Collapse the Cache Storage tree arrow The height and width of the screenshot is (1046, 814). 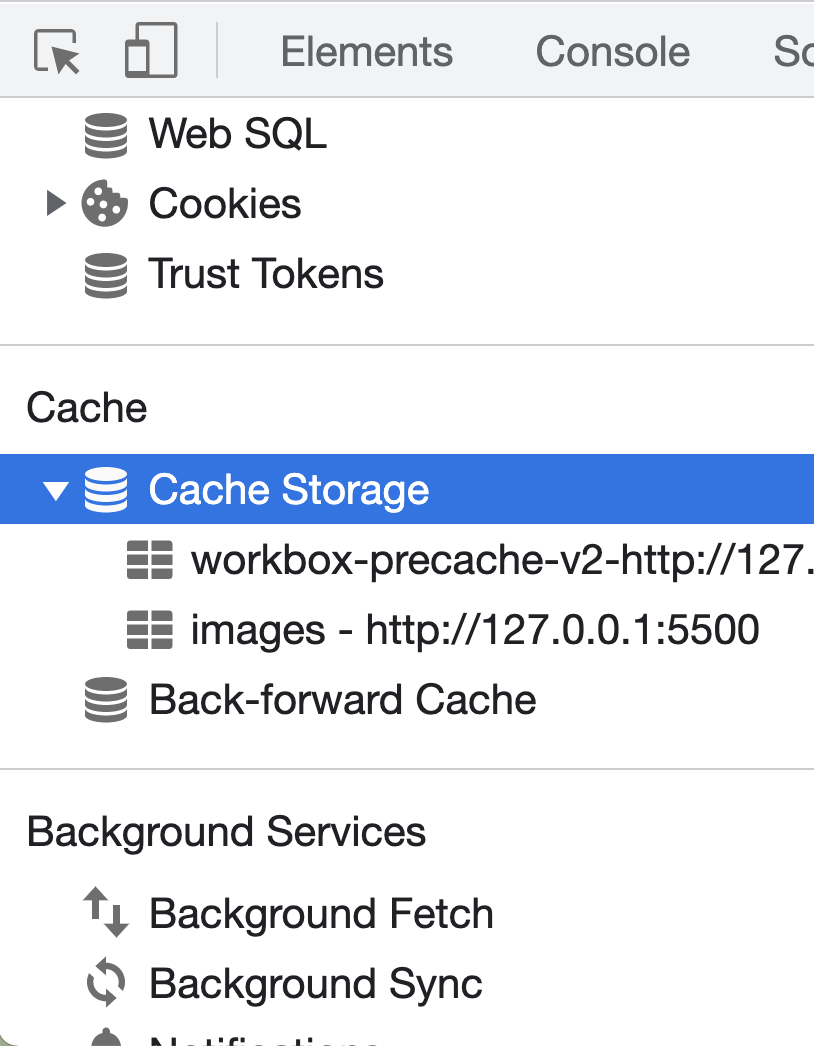tap(55, 490)
